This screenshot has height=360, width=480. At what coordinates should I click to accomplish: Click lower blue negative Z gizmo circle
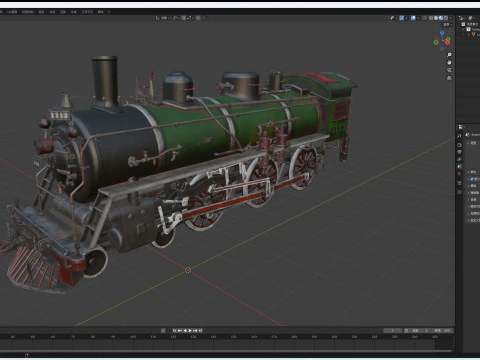point(442,49)
